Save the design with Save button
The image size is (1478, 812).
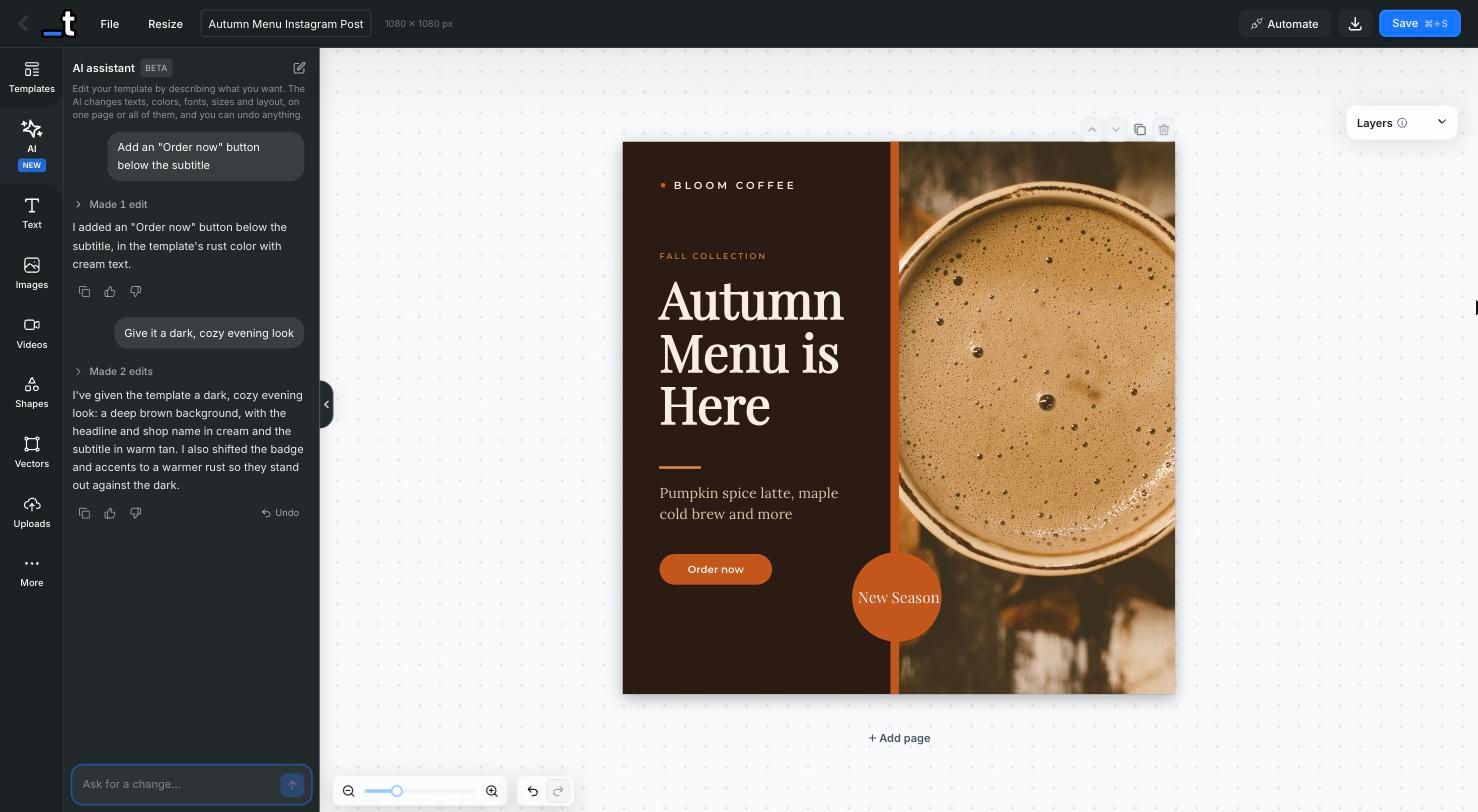1419,24
